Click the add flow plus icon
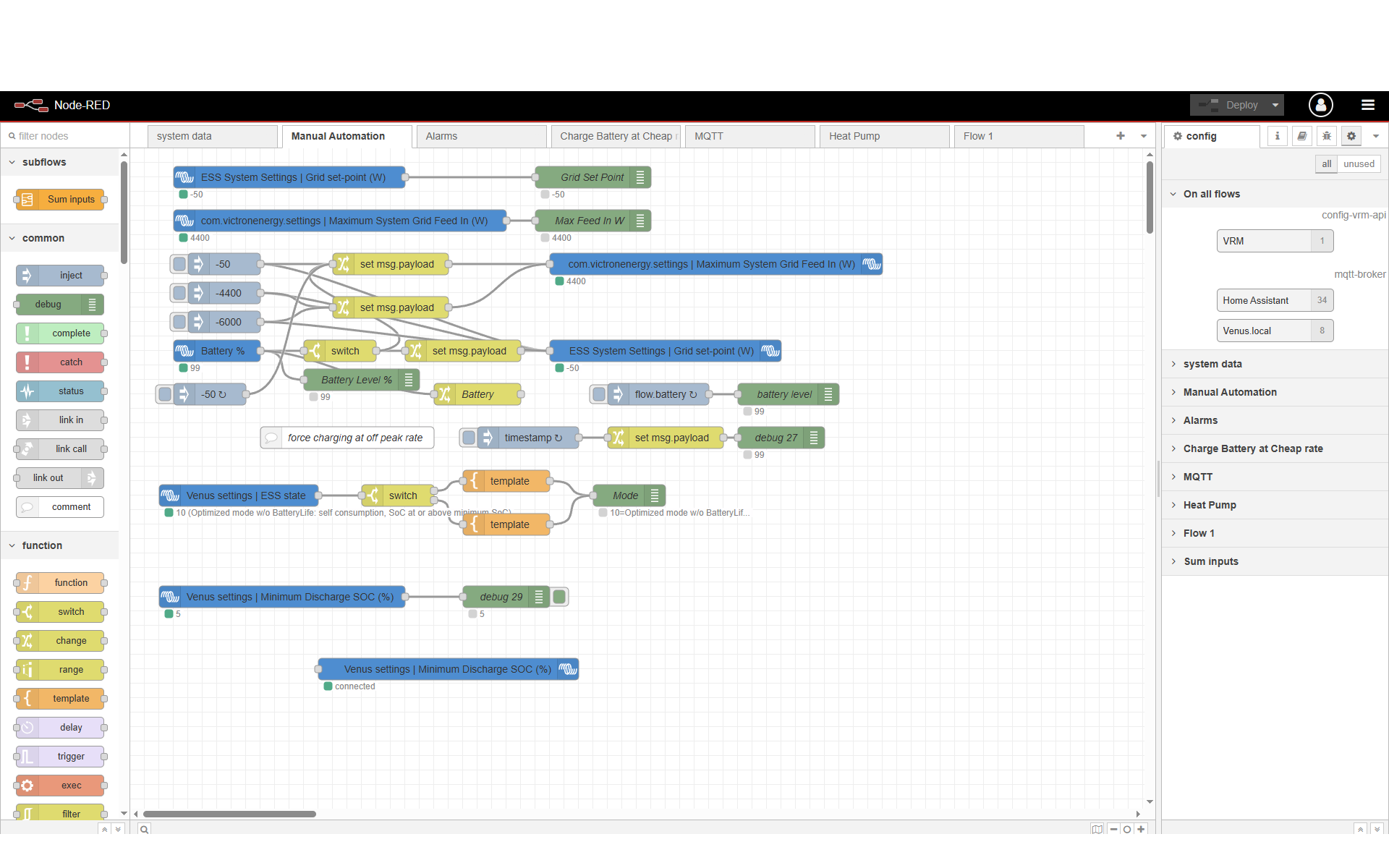The height and width of the screenshot is (868, 1389). click(x=1120, y=136)
